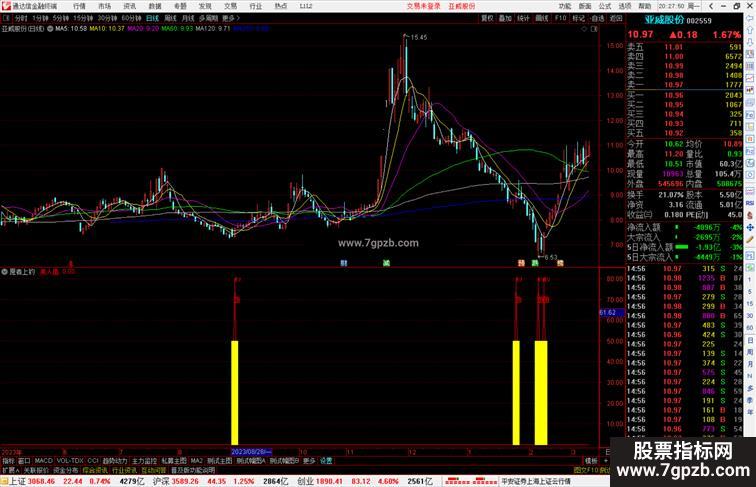
Task: Open the 关联报价 tab
Action: click(36, 470)
